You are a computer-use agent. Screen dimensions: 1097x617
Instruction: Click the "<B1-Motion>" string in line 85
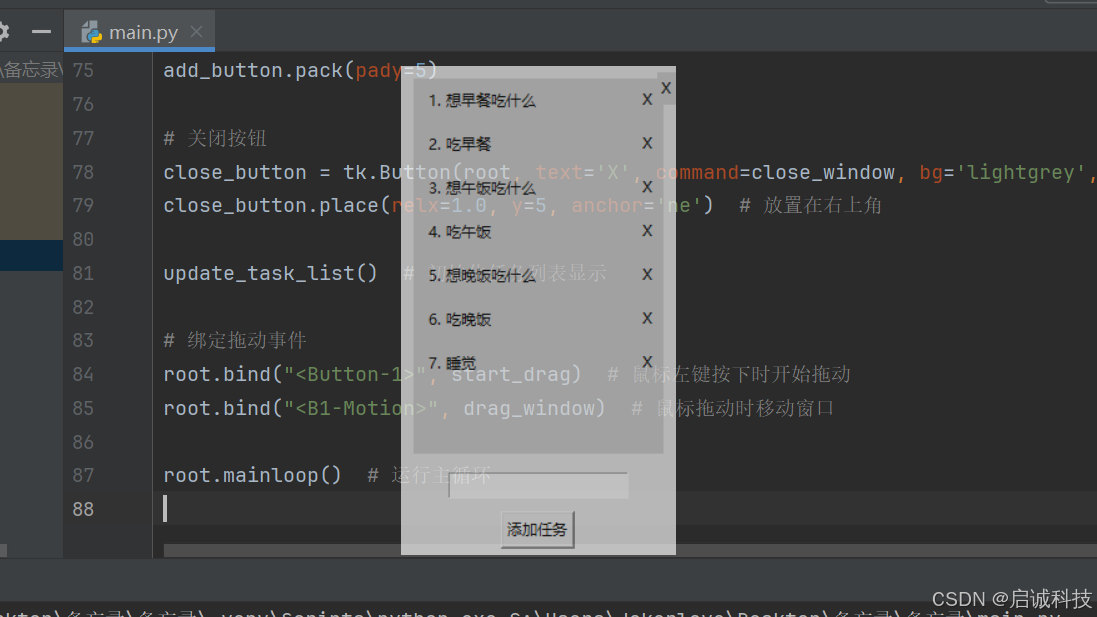[x=360, y=408]
